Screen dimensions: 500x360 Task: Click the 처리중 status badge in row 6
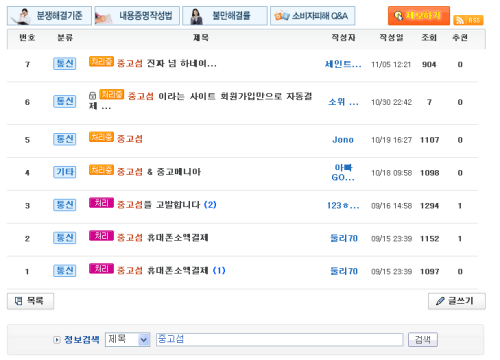112,94
